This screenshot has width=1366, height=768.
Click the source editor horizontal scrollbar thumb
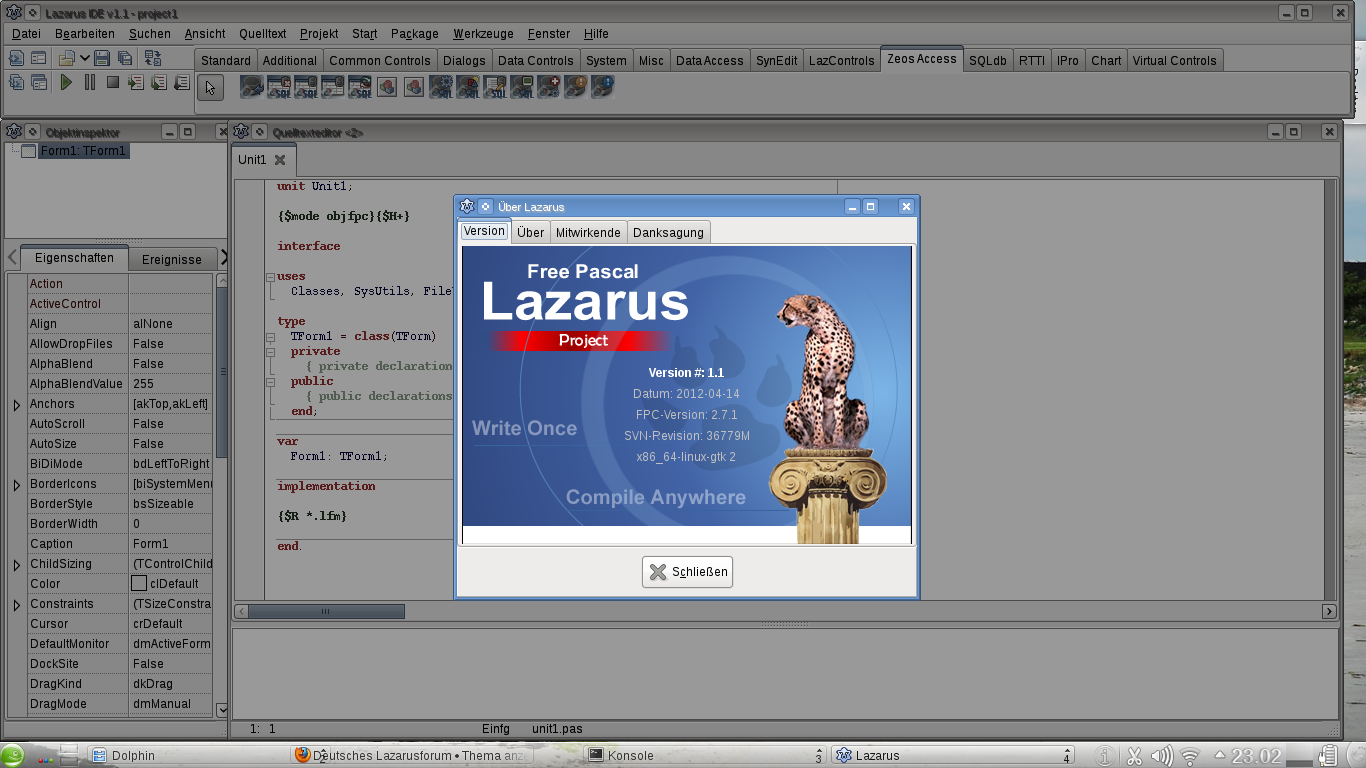(x=326, y=611)
